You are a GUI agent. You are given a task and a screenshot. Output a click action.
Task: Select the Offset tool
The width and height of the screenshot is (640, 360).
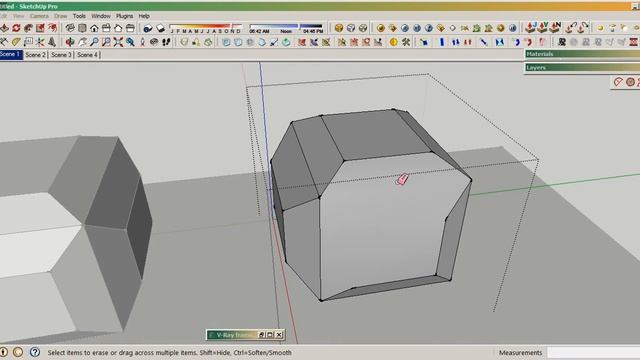(52, 28)
